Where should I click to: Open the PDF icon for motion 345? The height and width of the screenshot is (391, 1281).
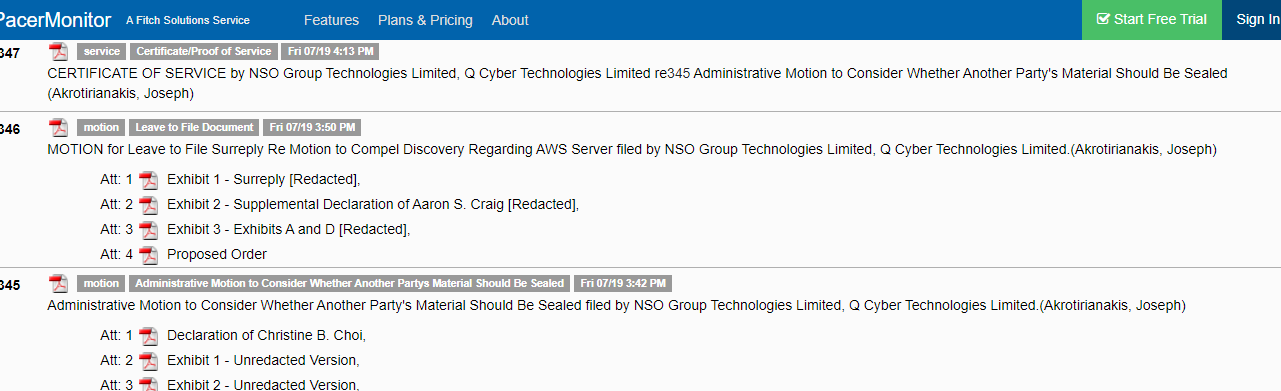tap(59, 283)
